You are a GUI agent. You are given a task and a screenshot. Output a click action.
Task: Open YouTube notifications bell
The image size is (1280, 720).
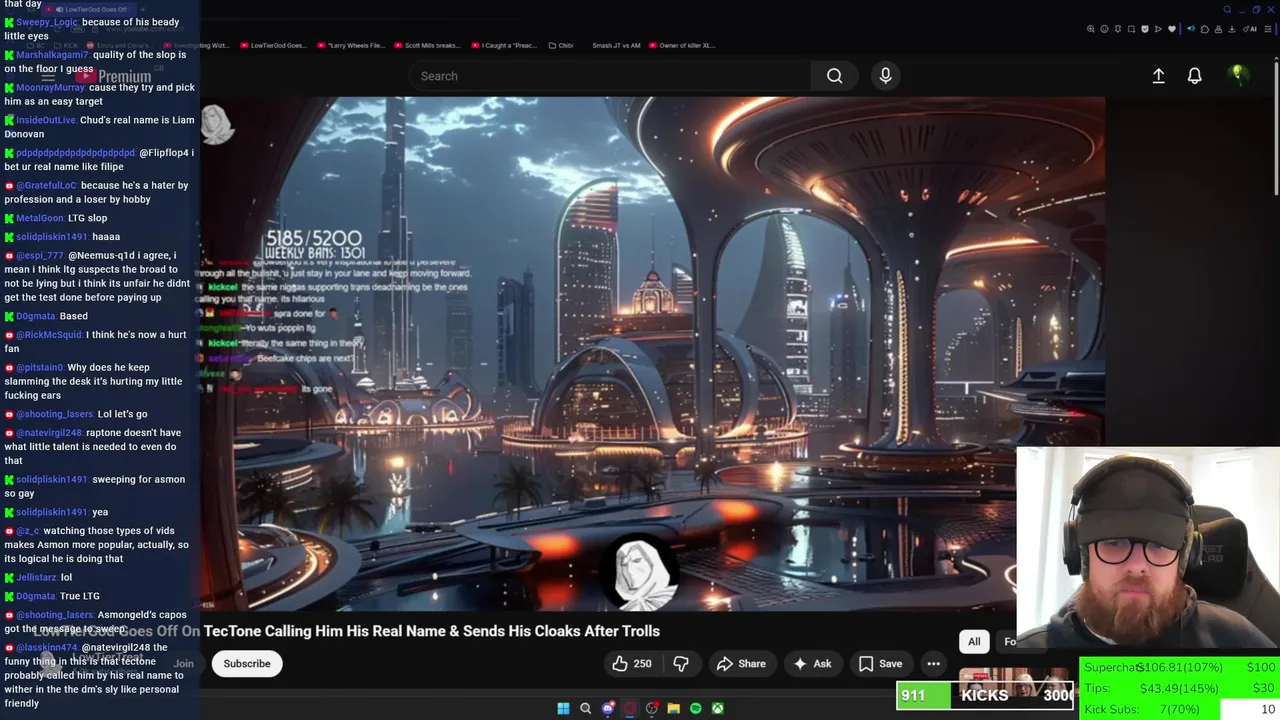(1194, 76)
